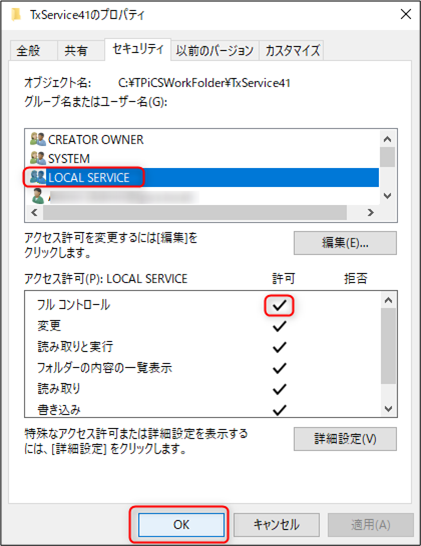The height and width of the screenshot is (546, 421).
Task: Click the Full Control allow checkmark
Action: [x=279, y=306]
